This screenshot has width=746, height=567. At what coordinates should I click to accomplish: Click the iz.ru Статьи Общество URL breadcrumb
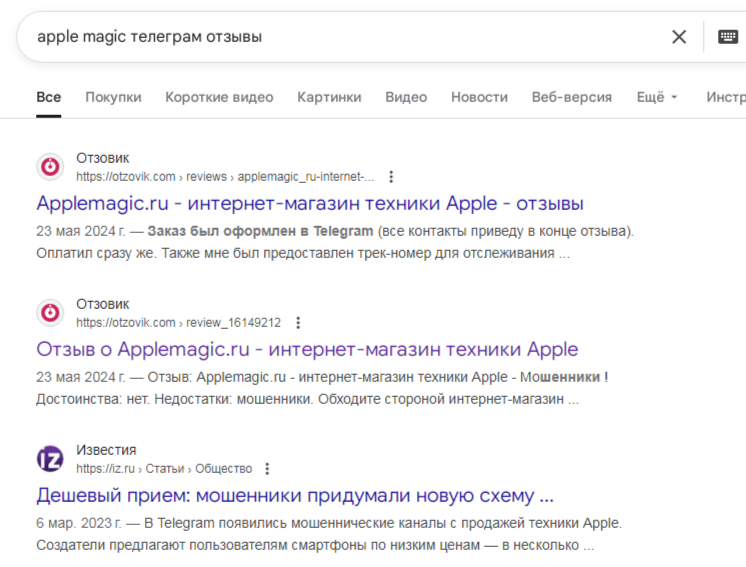pyautogui.click(x=164, y=469)
